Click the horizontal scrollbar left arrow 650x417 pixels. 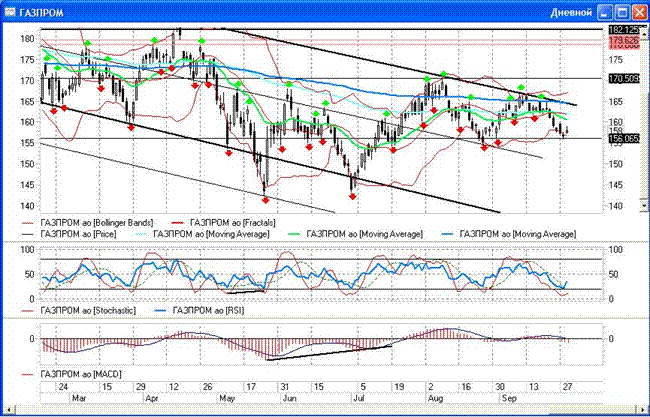(x=9, y=410)
